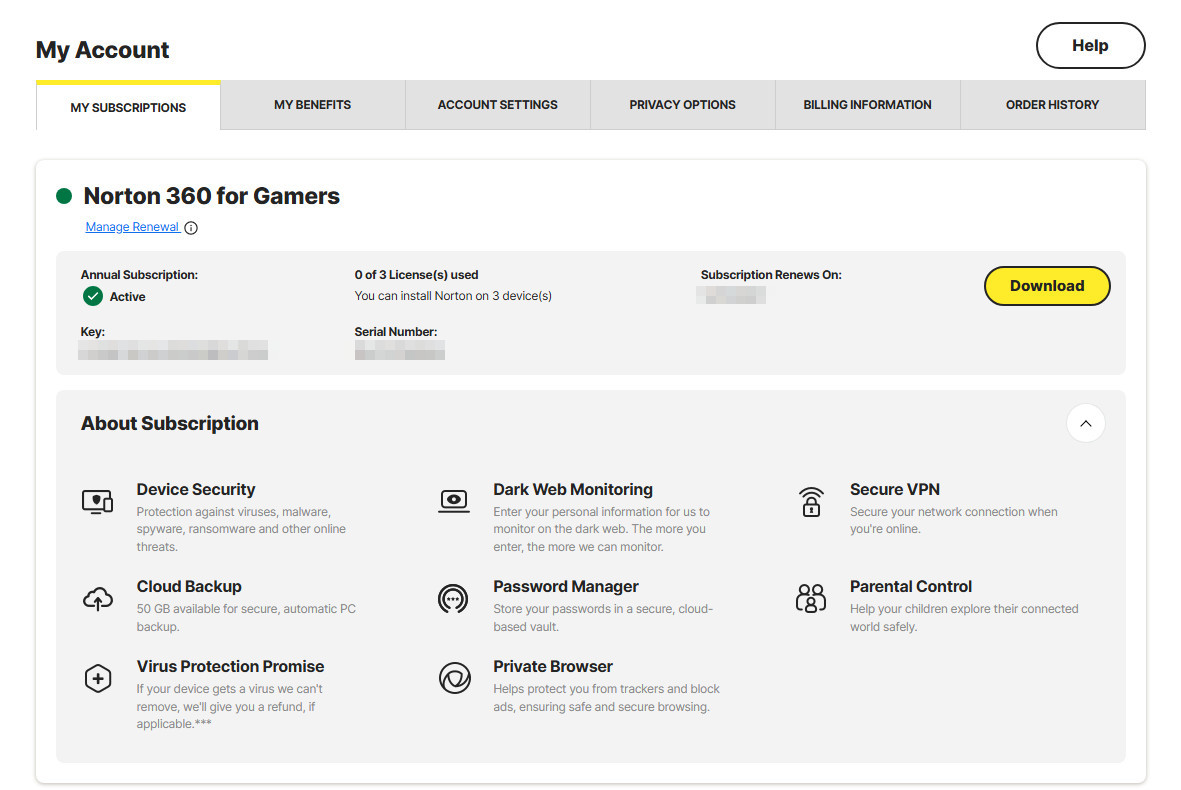The image size is (1181, 790).
Task: Click the Serial Number: label
Action: point(395,331)
